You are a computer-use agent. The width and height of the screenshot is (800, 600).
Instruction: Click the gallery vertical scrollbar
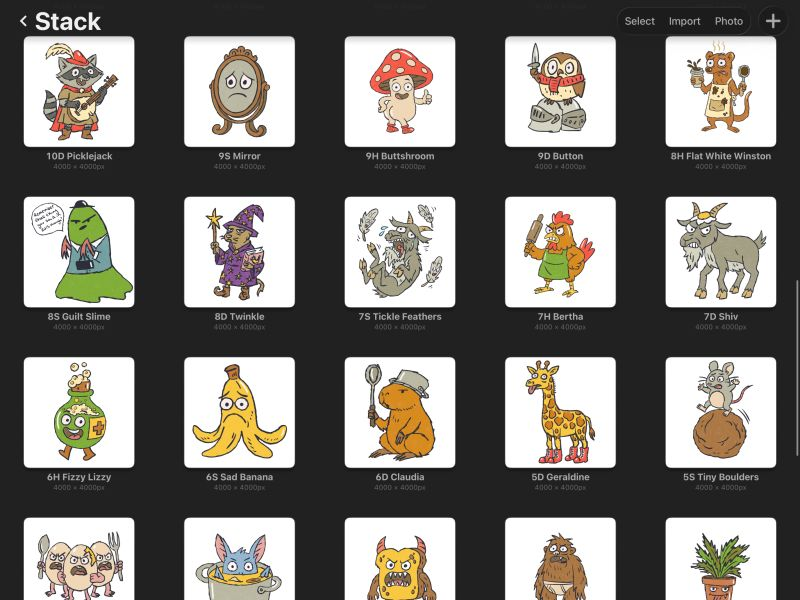pyautogui.click(x=797, y=367)
